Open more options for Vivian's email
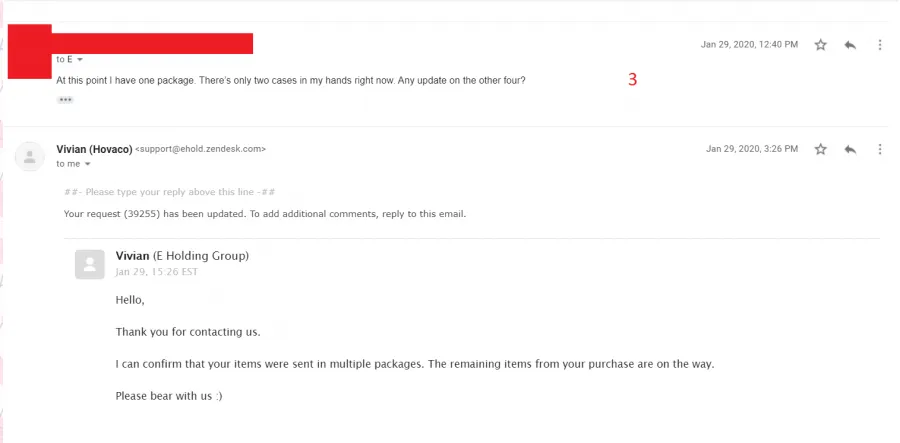The image size is (900, 443). [880, 149]
